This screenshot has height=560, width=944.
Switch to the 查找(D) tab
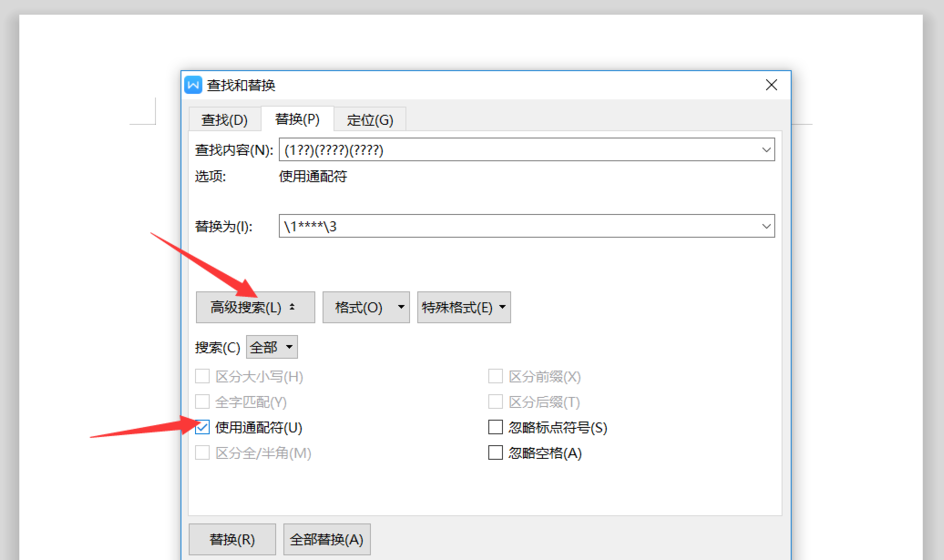(x=225, y=120)
